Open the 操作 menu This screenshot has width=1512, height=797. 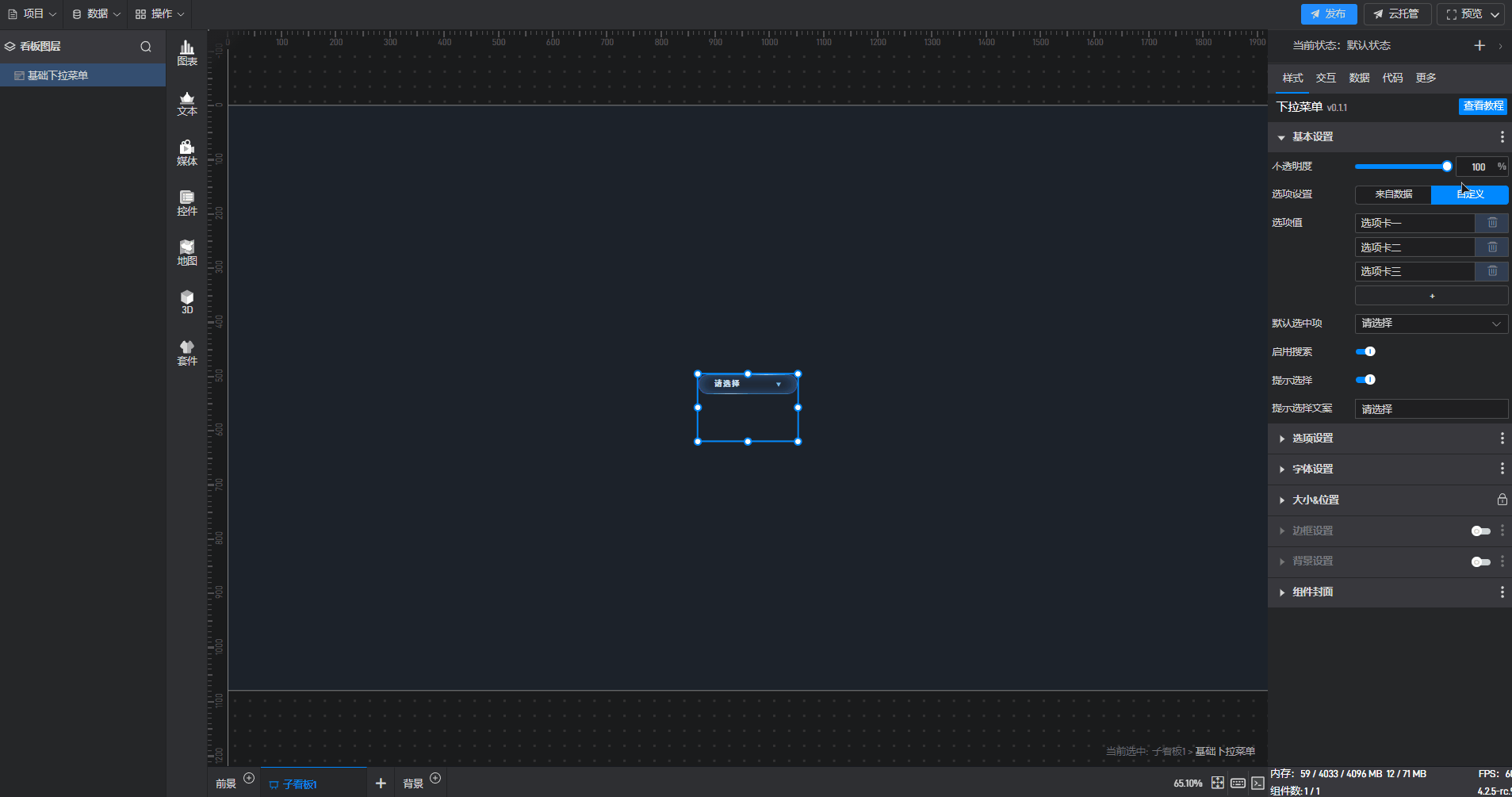(159, 13)
